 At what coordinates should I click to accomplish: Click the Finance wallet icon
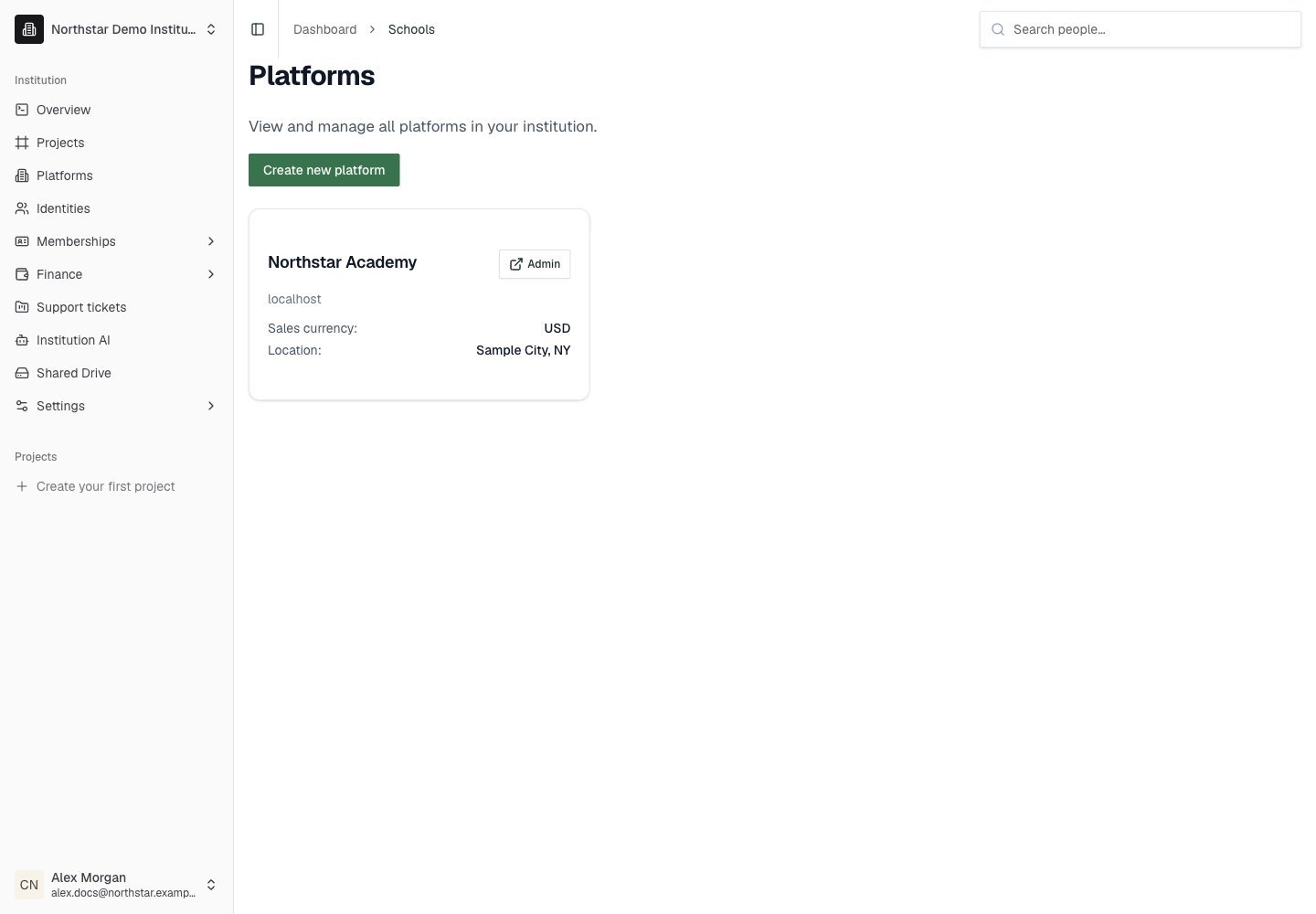click(22, 274)
